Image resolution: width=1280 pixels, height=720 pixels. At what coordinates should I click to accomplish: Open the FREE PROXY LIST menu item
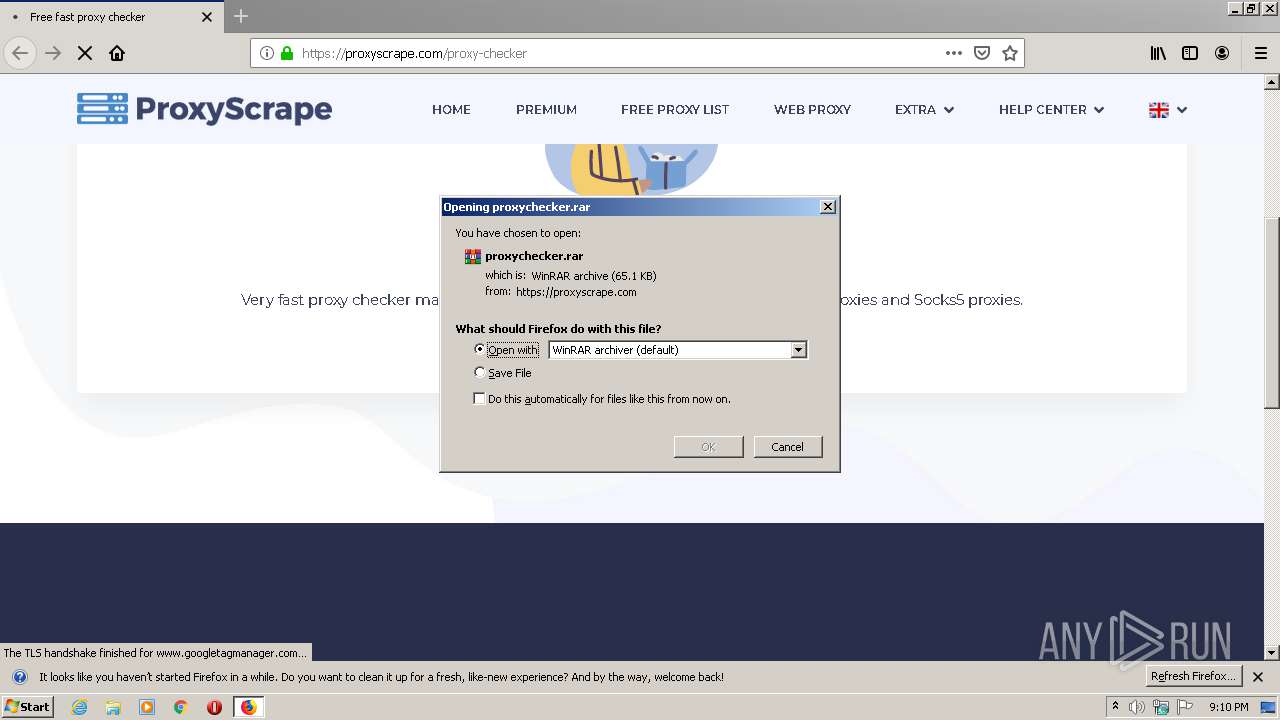675,110
